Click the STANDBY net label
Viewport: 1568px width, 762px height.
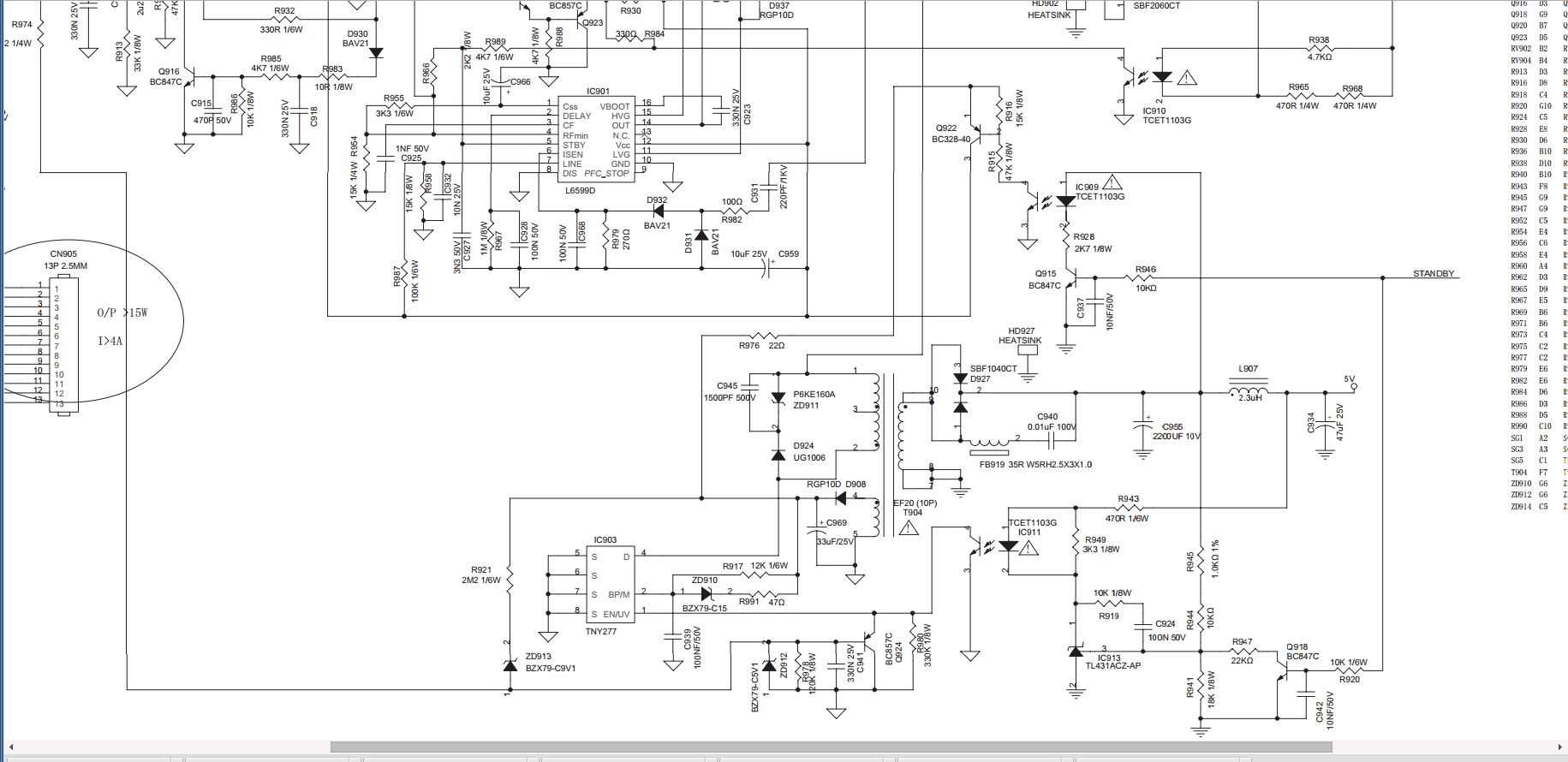[1434, 274]
